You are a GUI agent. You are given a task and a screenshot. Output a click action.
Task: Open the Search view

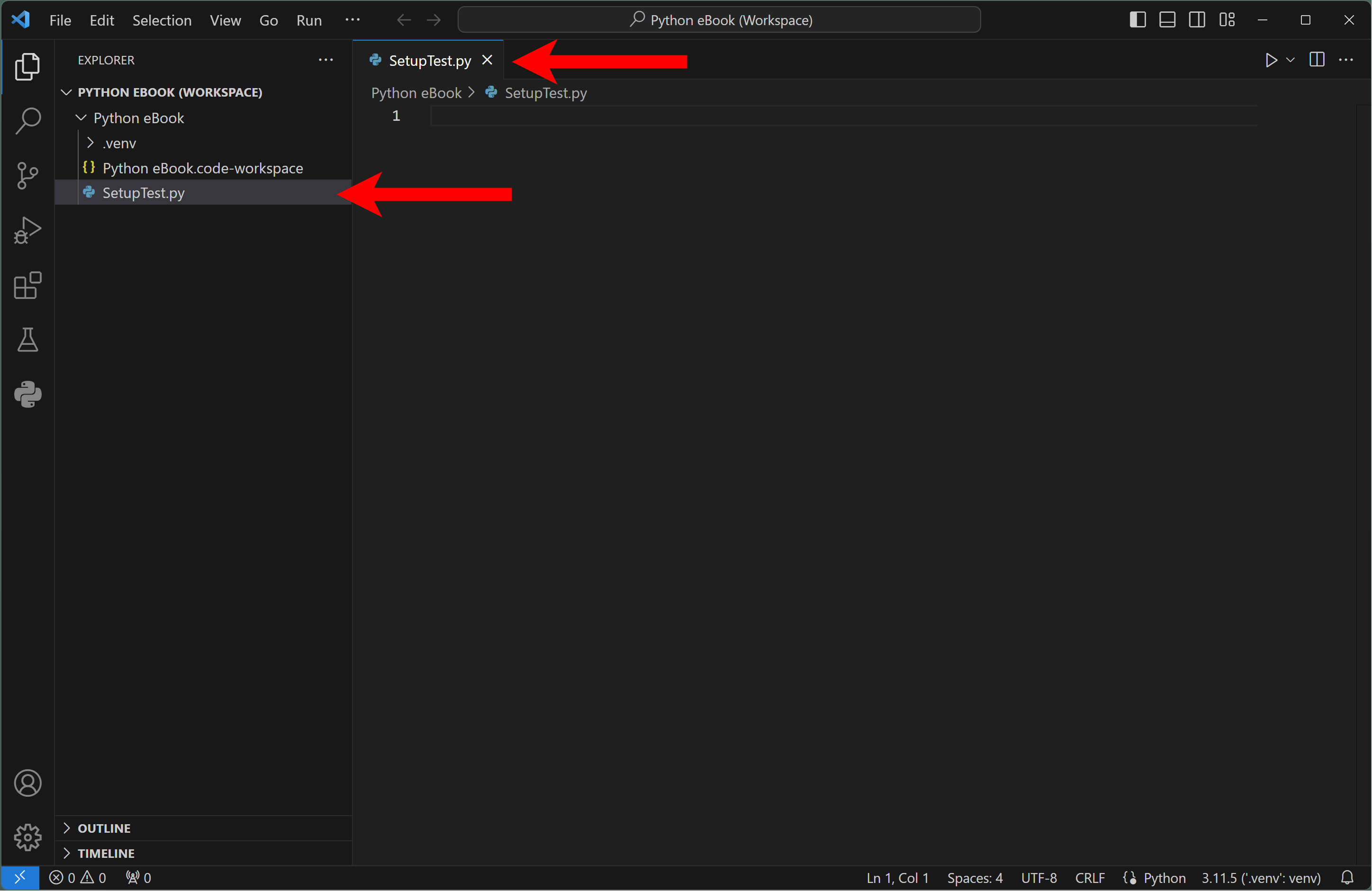point(27,120)
